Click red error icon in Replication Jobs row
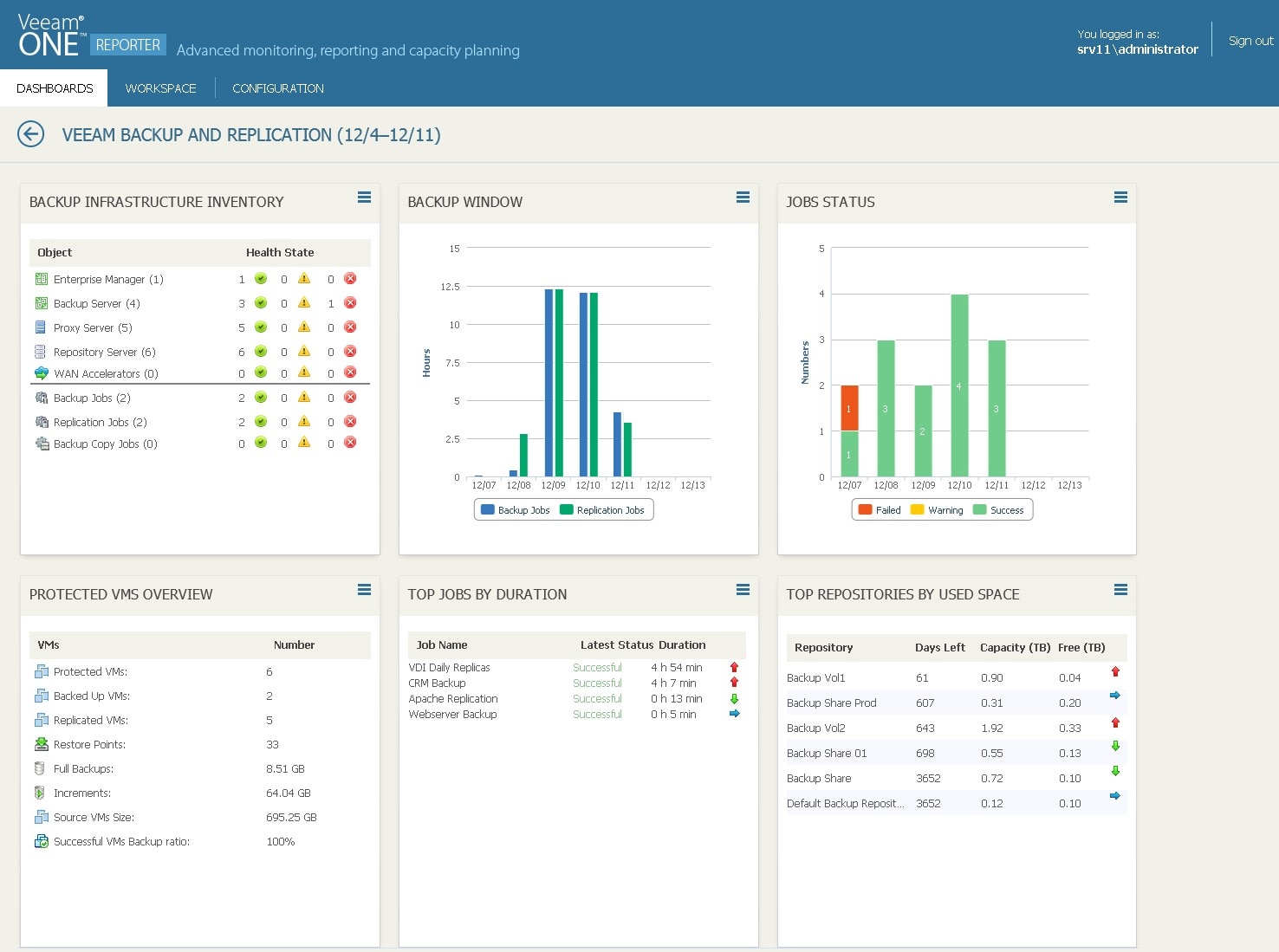This screenshot has width=1279, height=952. [350, 421]
